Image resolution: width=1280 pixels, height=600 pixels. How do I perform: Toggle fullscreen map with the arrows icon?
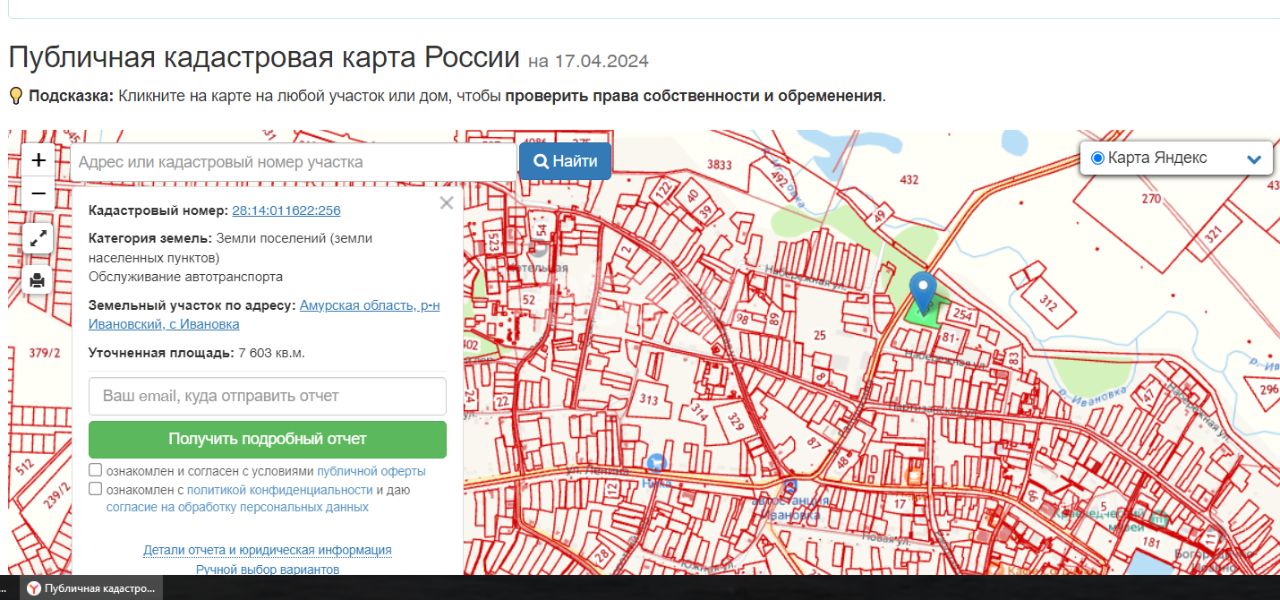(x=38, y=238)
